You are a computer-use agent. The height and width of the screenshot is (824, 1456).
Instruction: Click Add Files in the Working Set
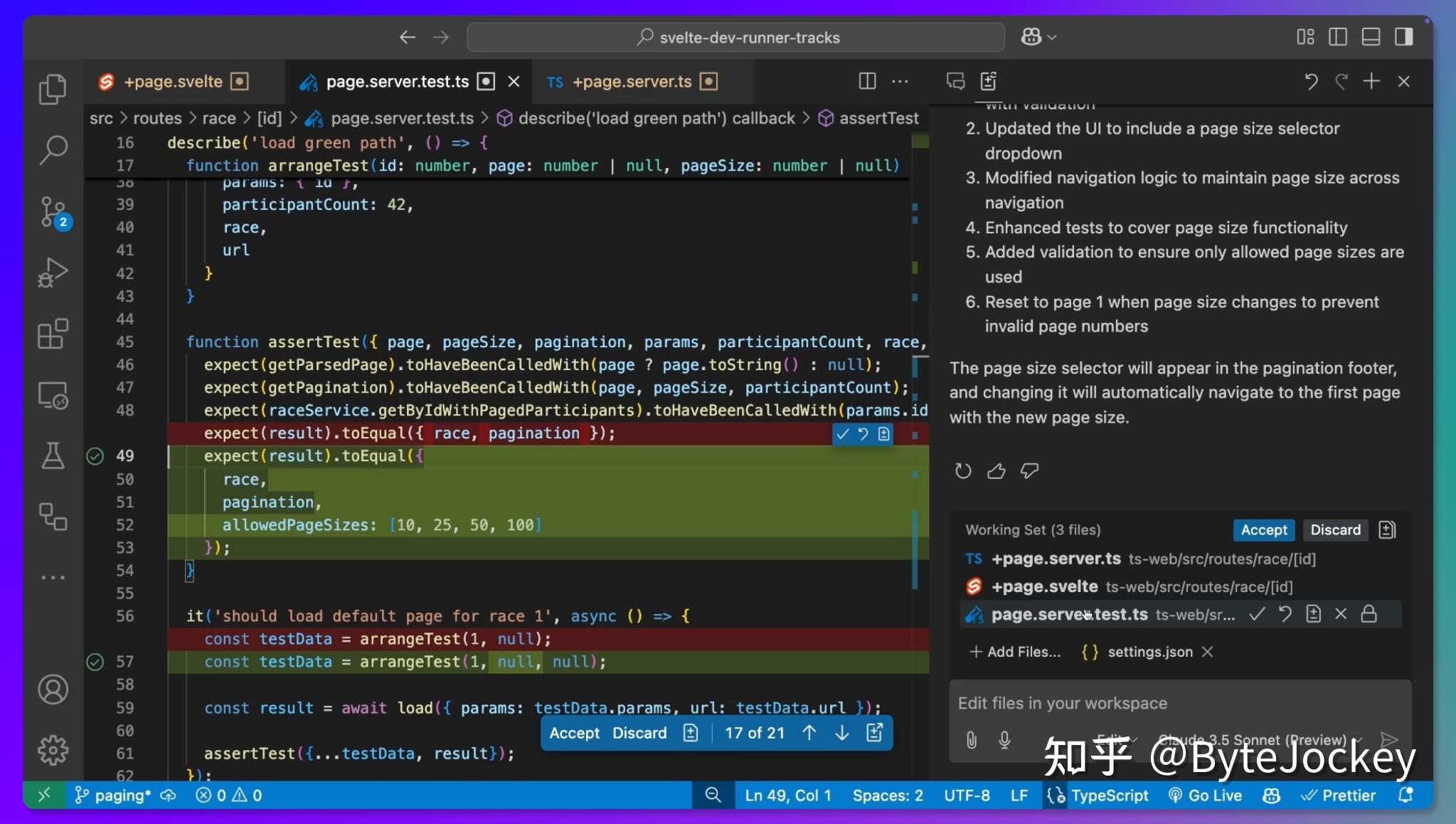coord(1014,651)
